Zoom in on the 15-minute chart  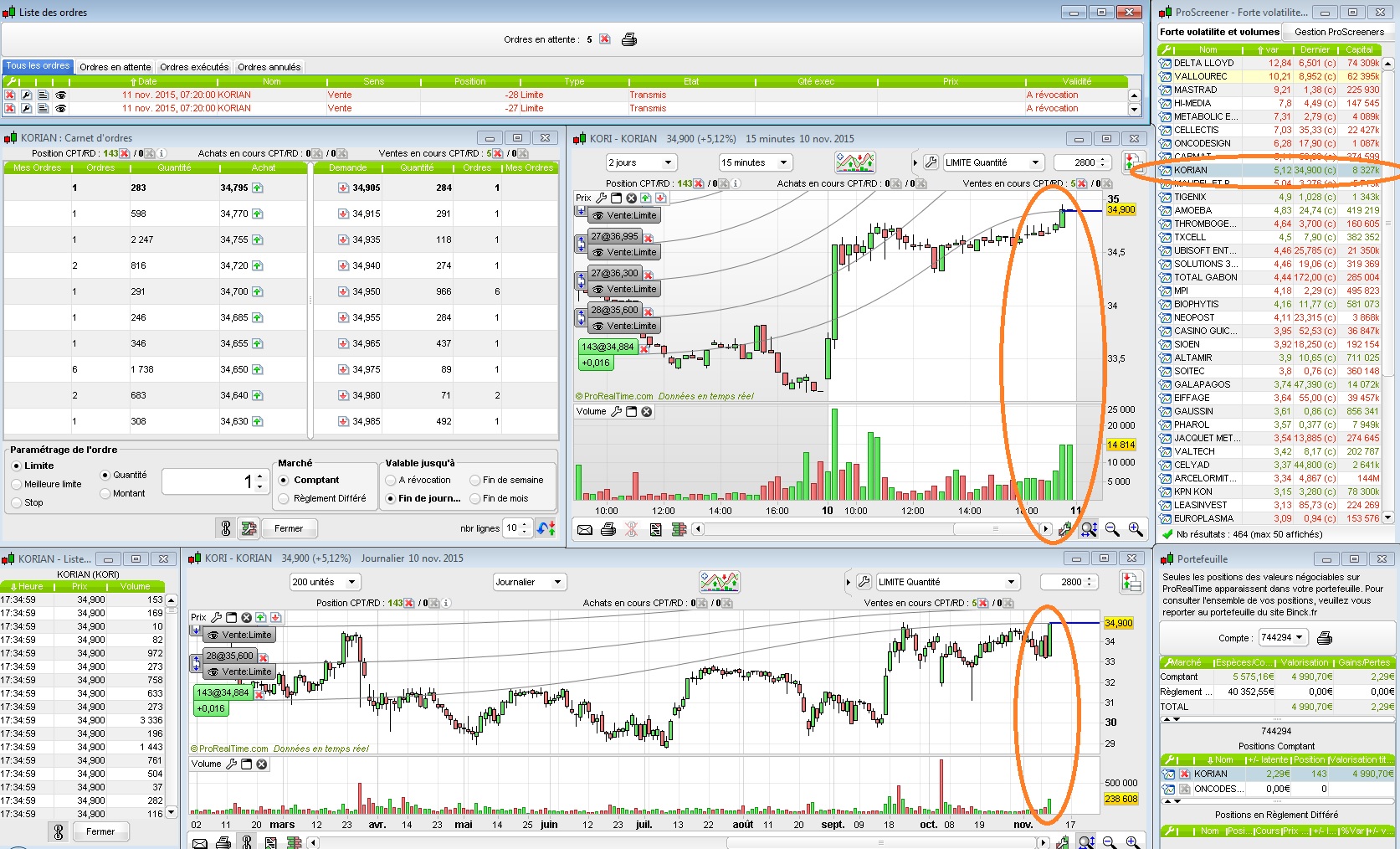[1136, 529]
